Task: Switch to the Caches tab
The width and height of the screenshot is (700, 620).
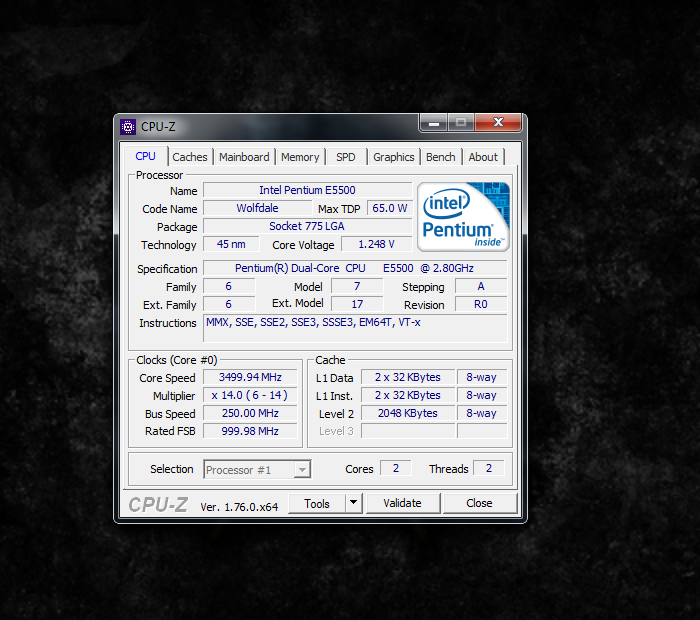Action: [x=190, y=157]
